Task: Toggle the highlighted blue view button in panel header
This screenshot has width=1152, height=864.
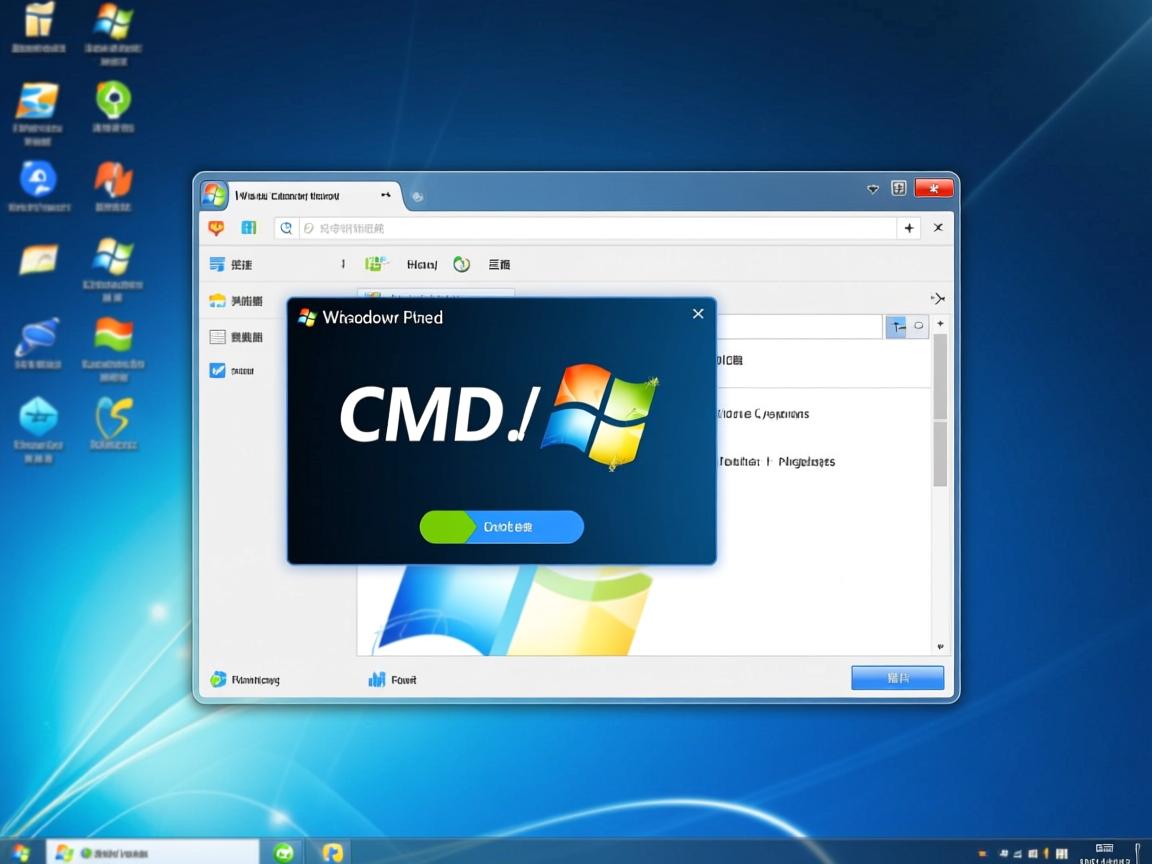Action: pos(897,326)
